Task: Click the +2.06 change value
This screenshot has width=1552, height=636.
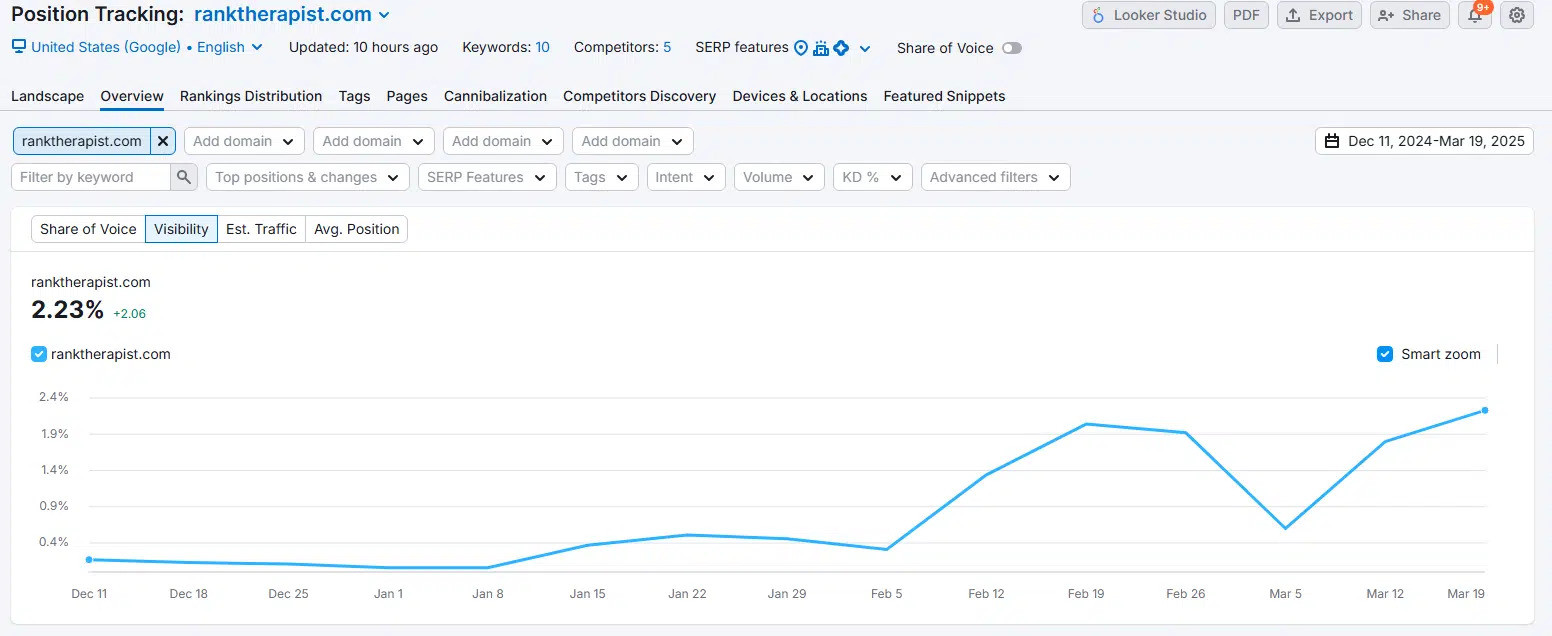Action: coord(130,313)
